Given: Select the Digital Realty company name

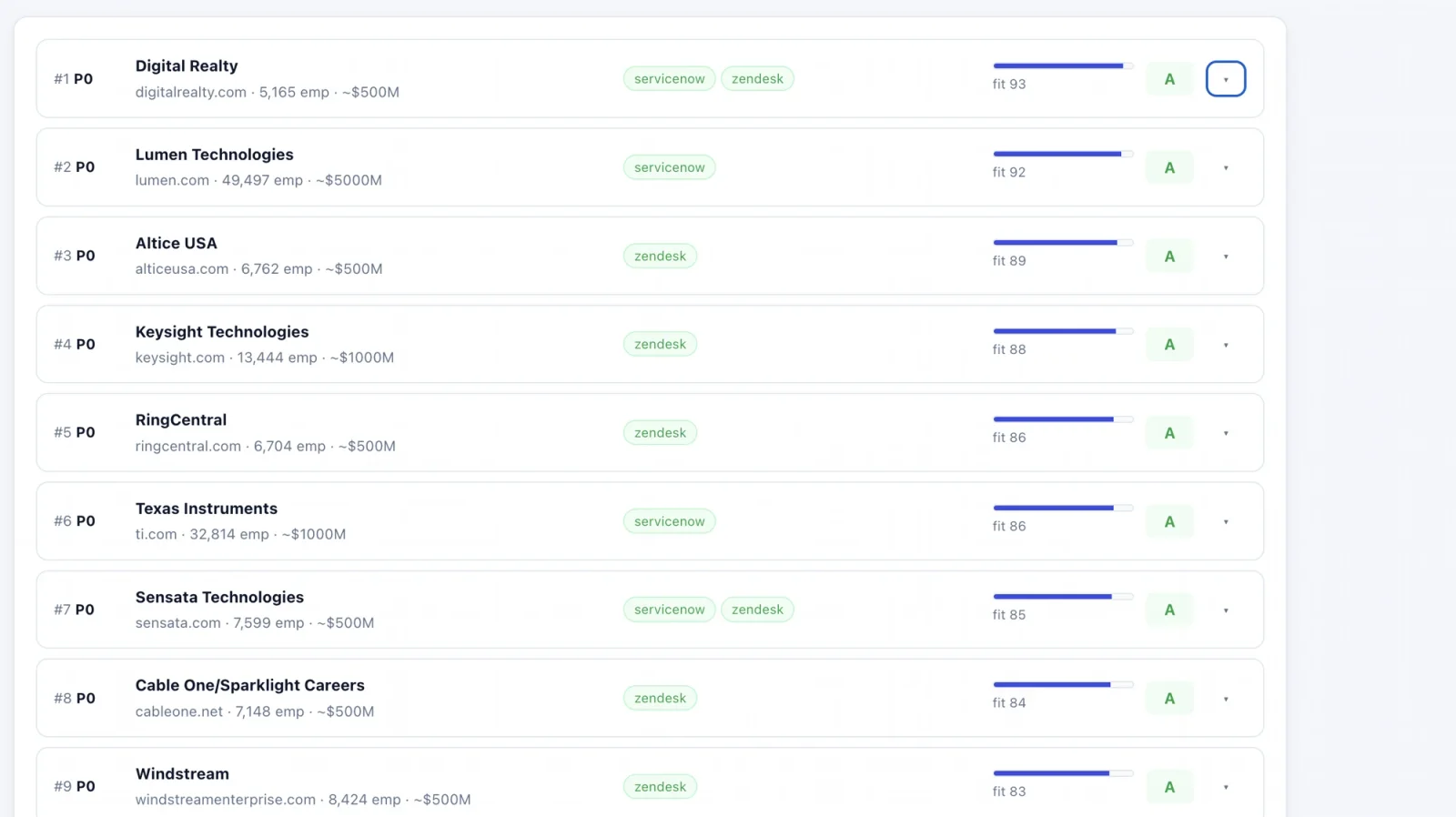Looking at the screenshot, I should click(x=187, y=66).
